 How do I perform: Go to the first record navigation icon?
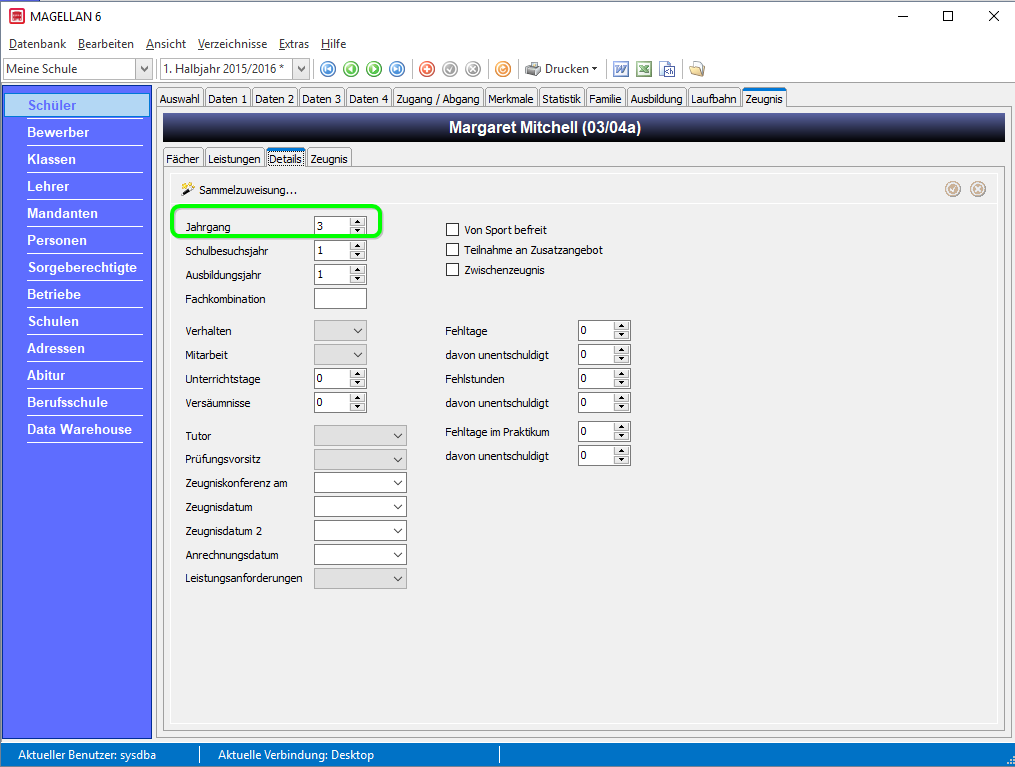(x=328, y=69)
